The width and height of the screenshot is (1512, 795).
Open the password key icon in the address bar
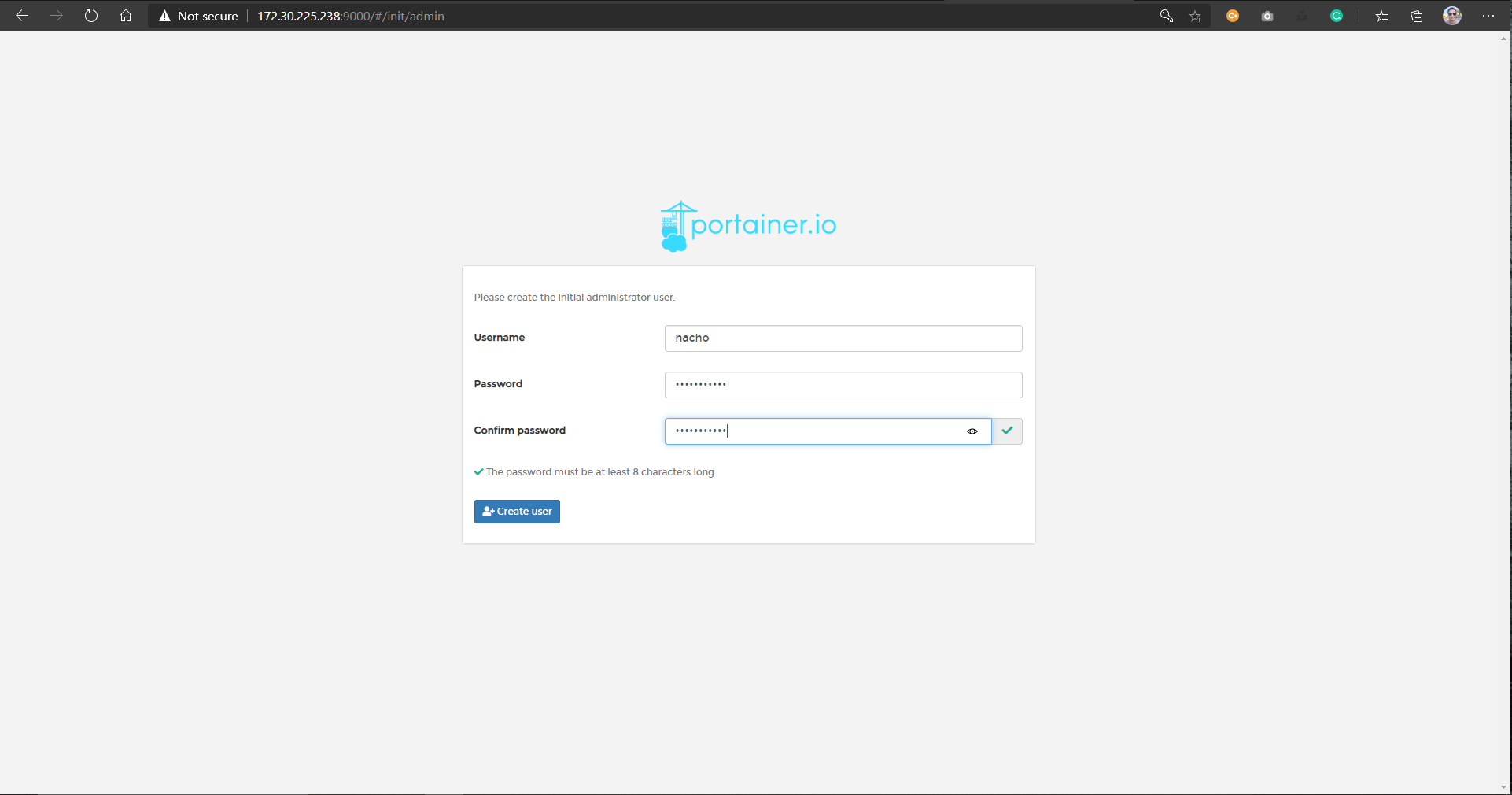(x=1167, y=16)
